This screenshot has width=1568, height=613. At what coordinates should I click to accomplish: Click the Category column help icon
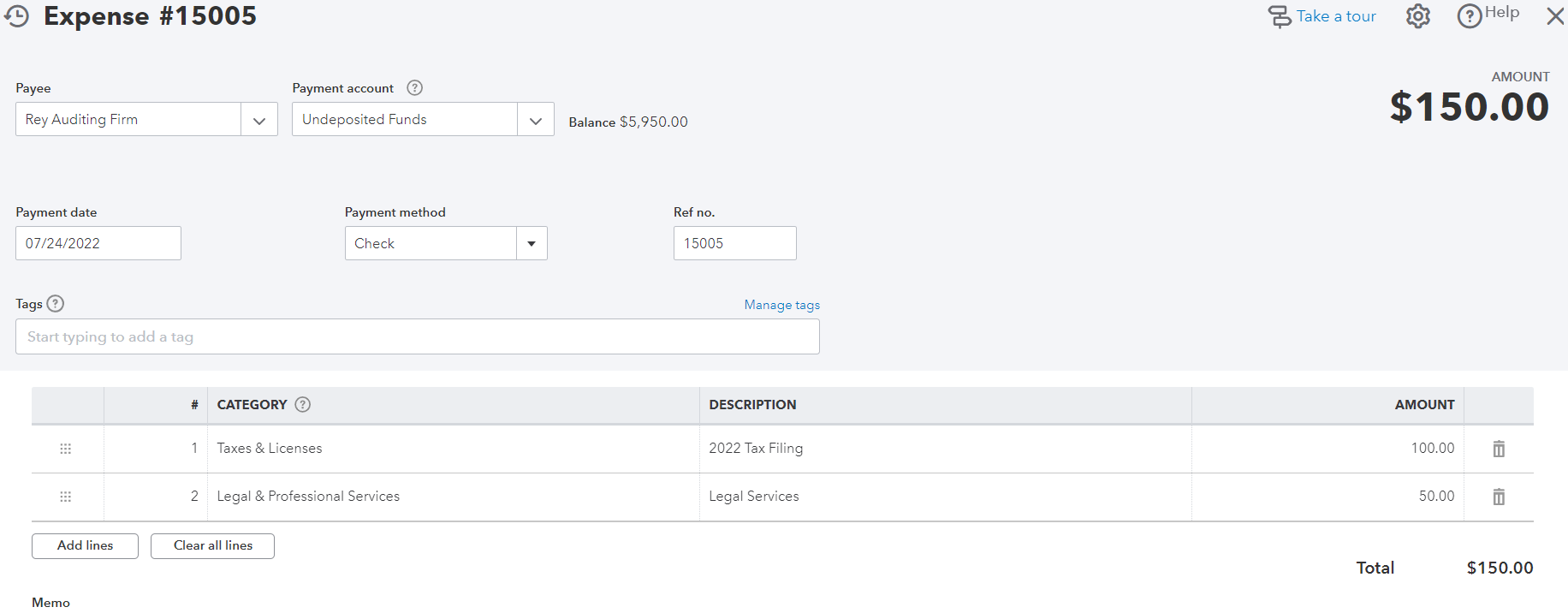(302, 405)
